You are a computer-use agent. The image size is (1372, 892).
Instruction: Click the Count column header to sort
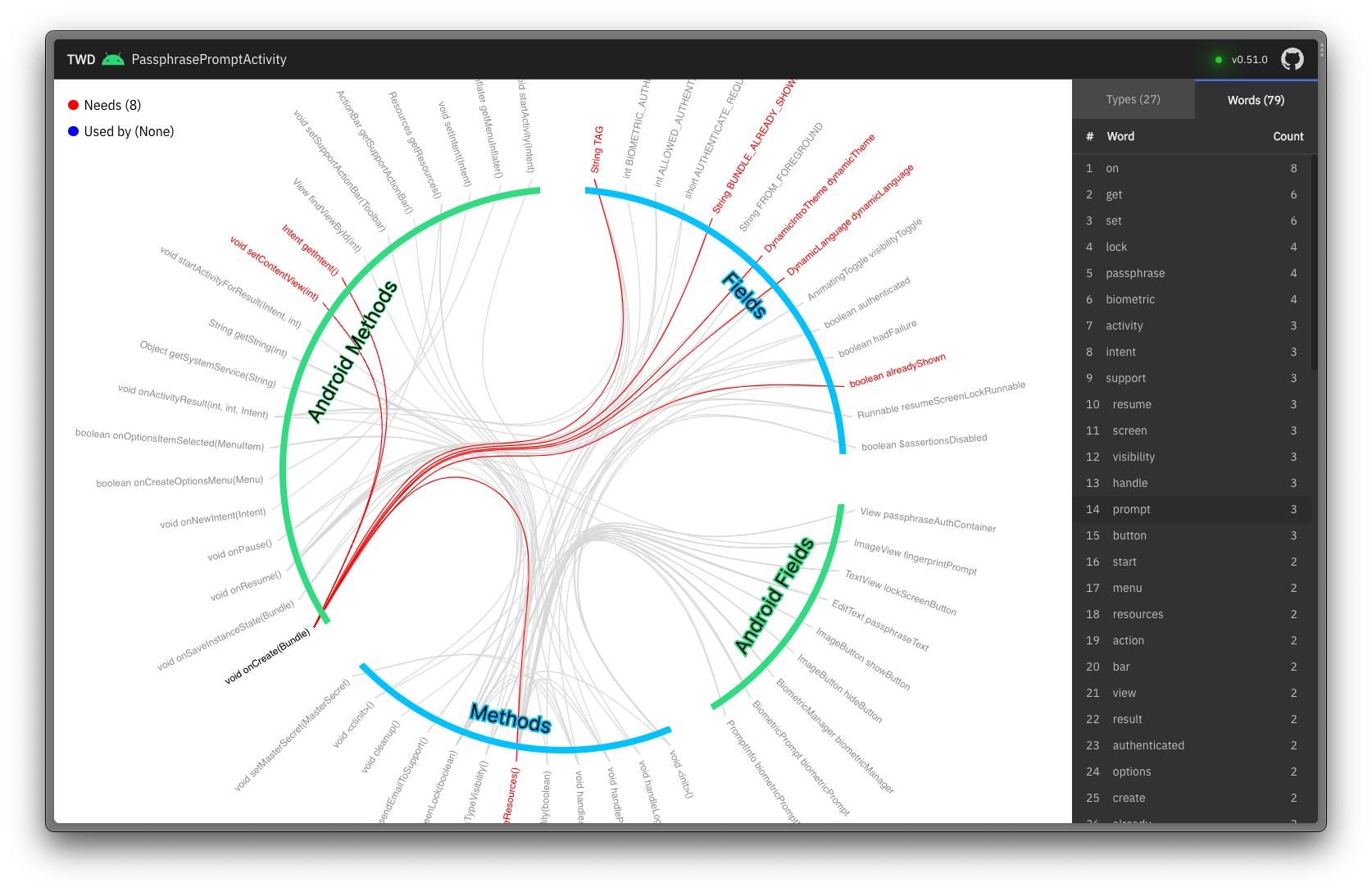pos(1288,136)
